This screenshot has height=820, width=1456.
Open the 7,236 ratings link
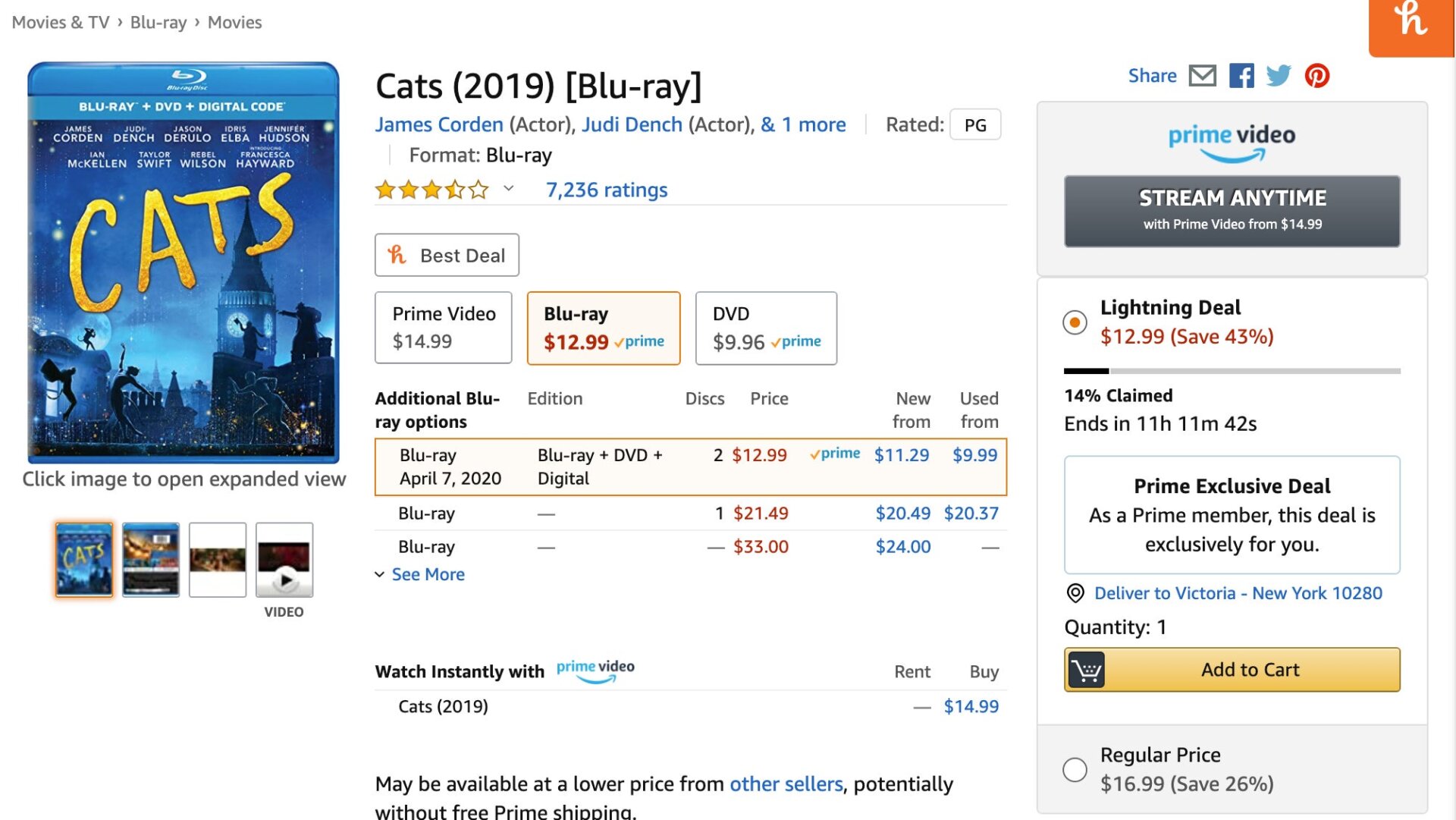tap(606, 190)
